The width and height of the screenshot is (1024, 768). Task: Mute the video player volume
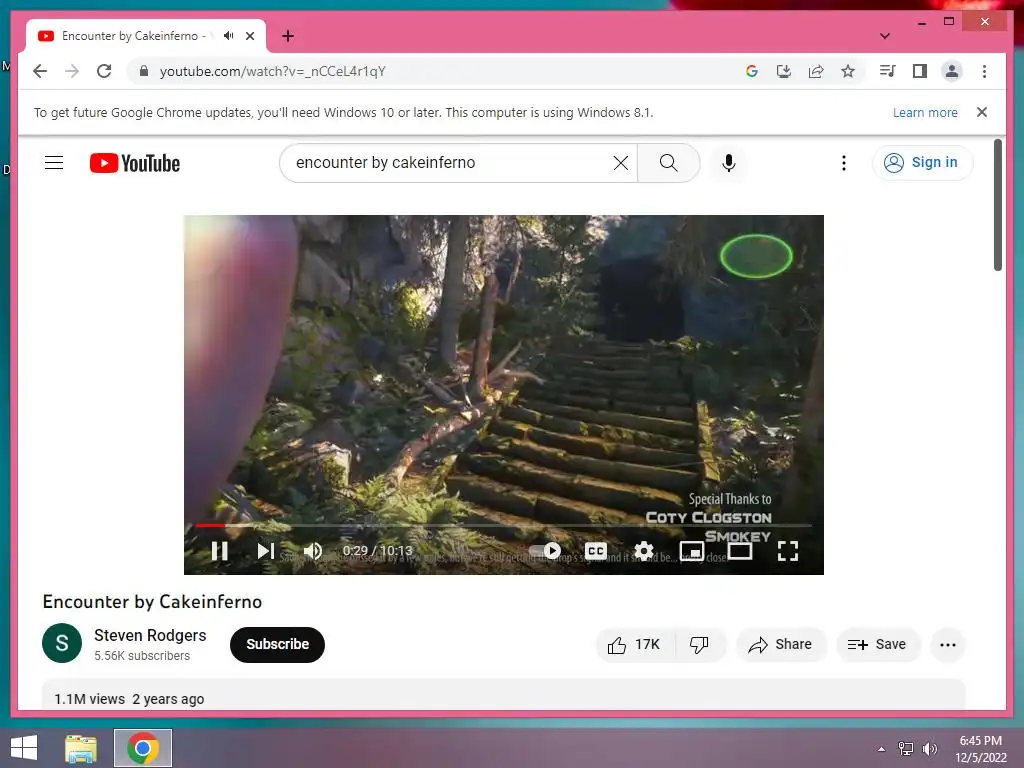point(313,551)
